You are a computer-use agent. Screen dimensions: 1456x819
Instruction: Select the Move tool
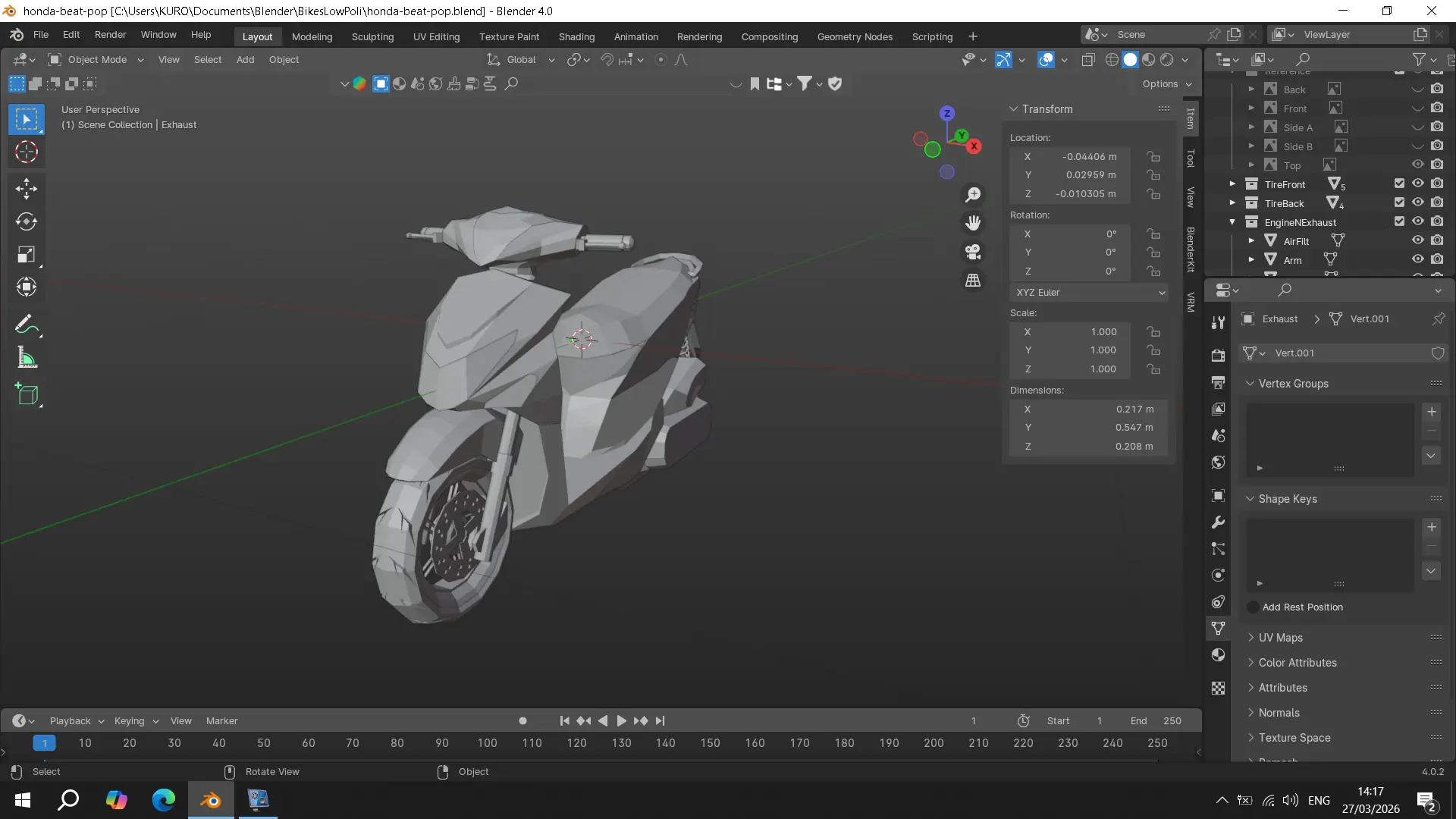pyautogui.click(x=27, y=189)
